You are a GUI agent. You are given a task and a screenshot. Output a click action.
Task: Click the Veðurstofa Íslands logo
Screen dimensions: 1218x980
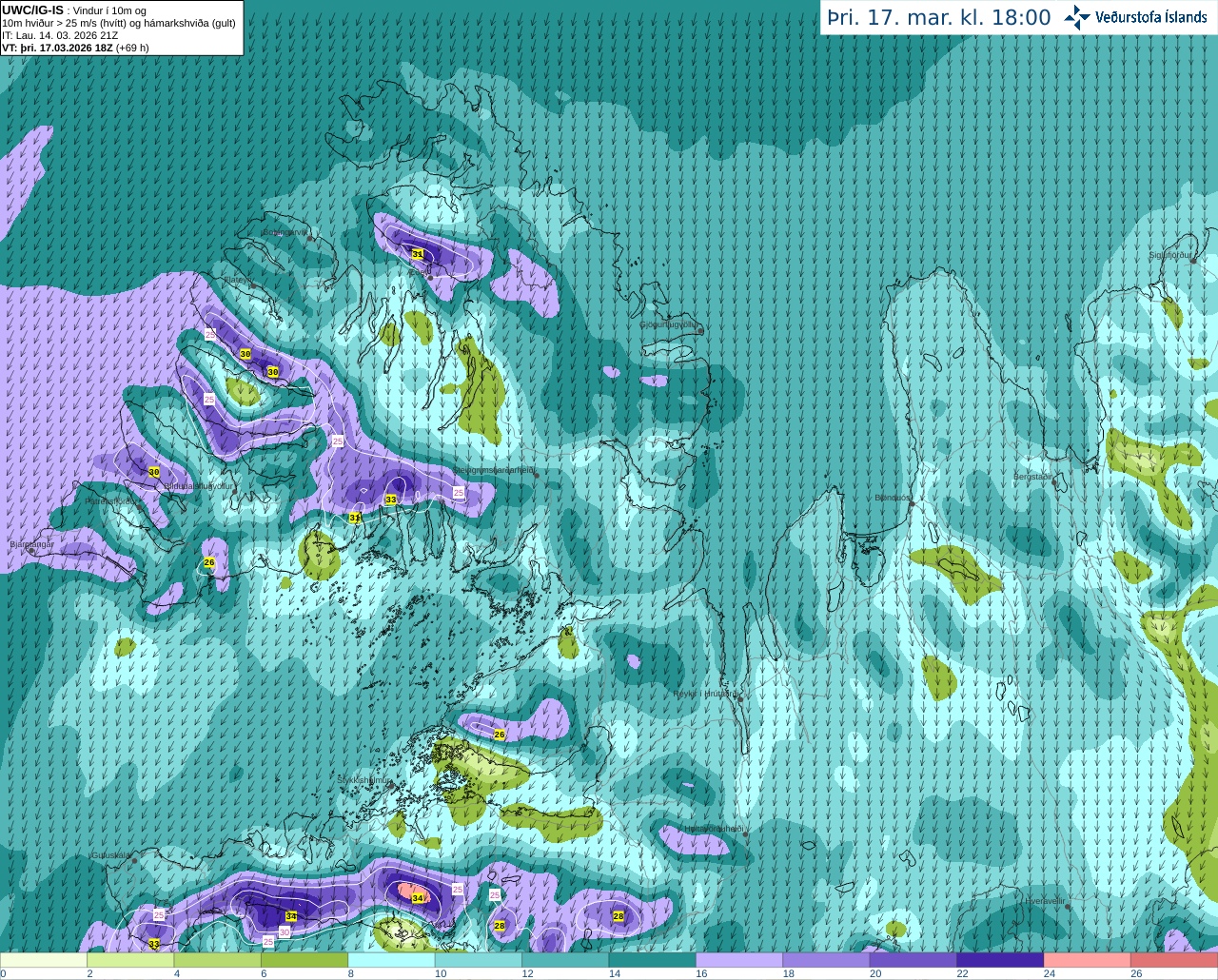pyautogui.click(x=1136, y=17)
